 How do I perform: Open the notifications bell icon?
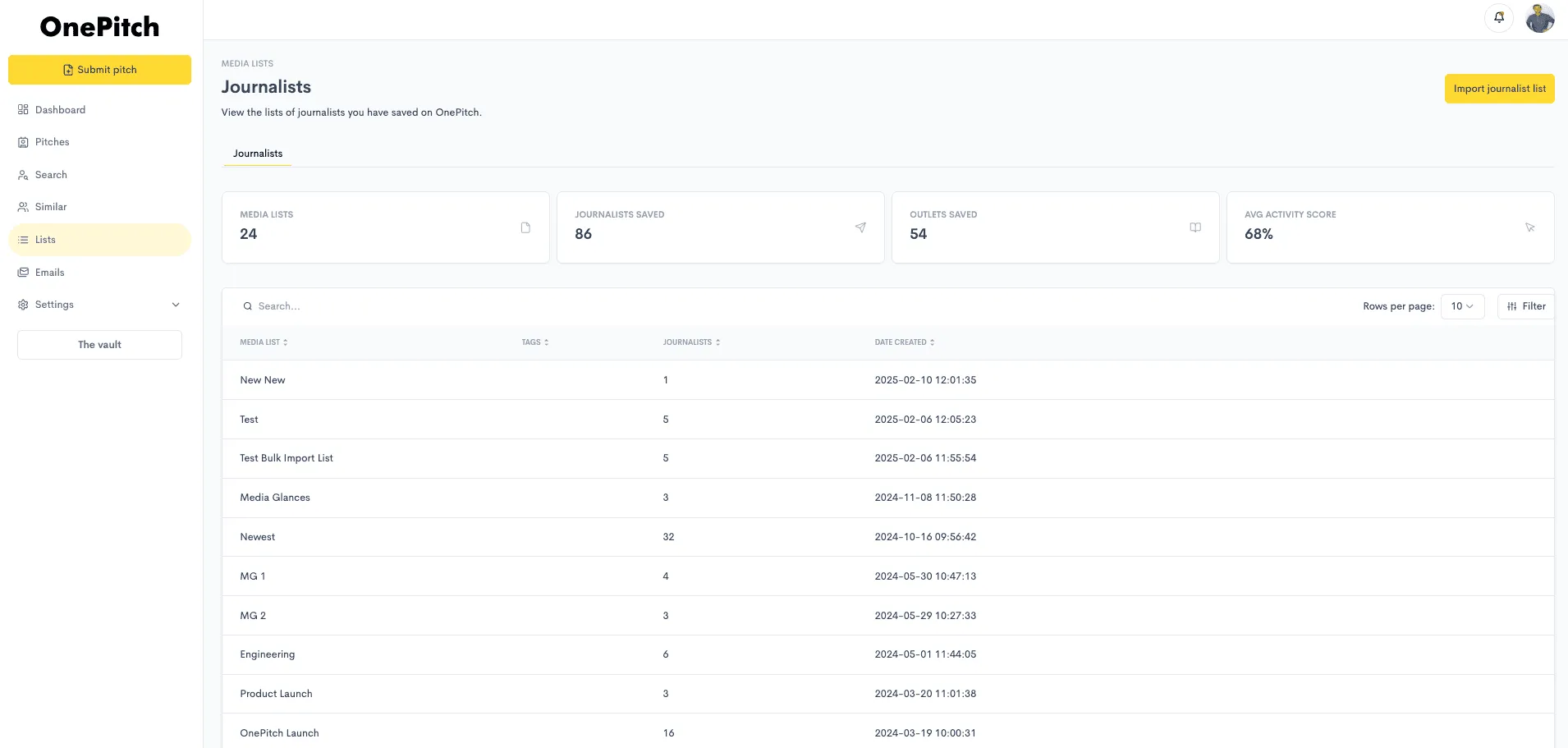coord(1499,17)
